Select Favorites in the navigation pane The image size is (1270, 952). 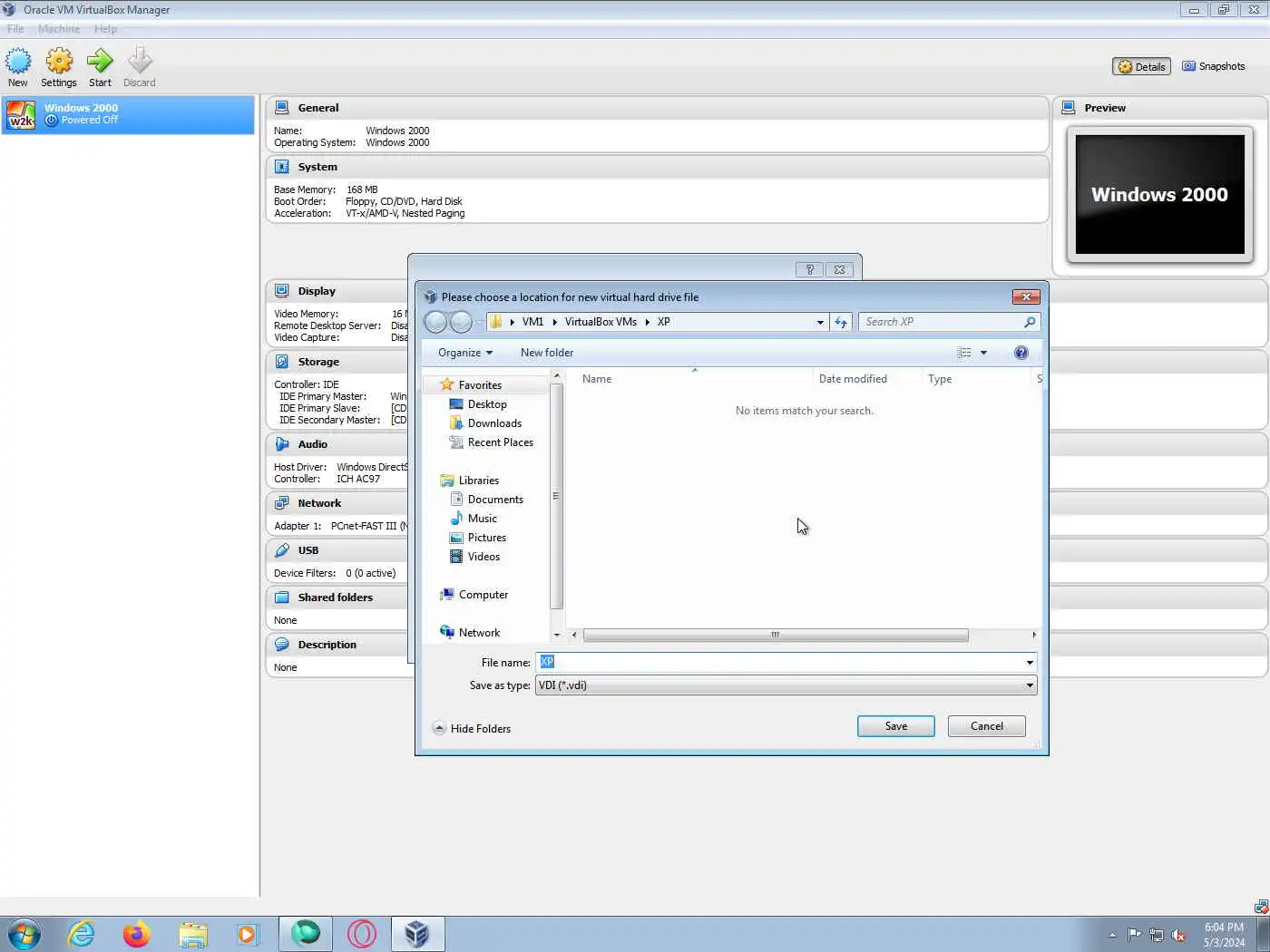(480, 385)
